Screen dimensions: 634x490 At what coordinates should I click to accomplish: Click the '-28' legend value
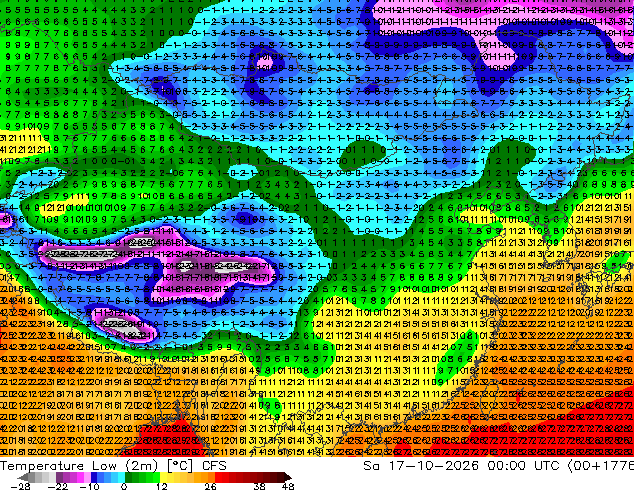[20, 486]
